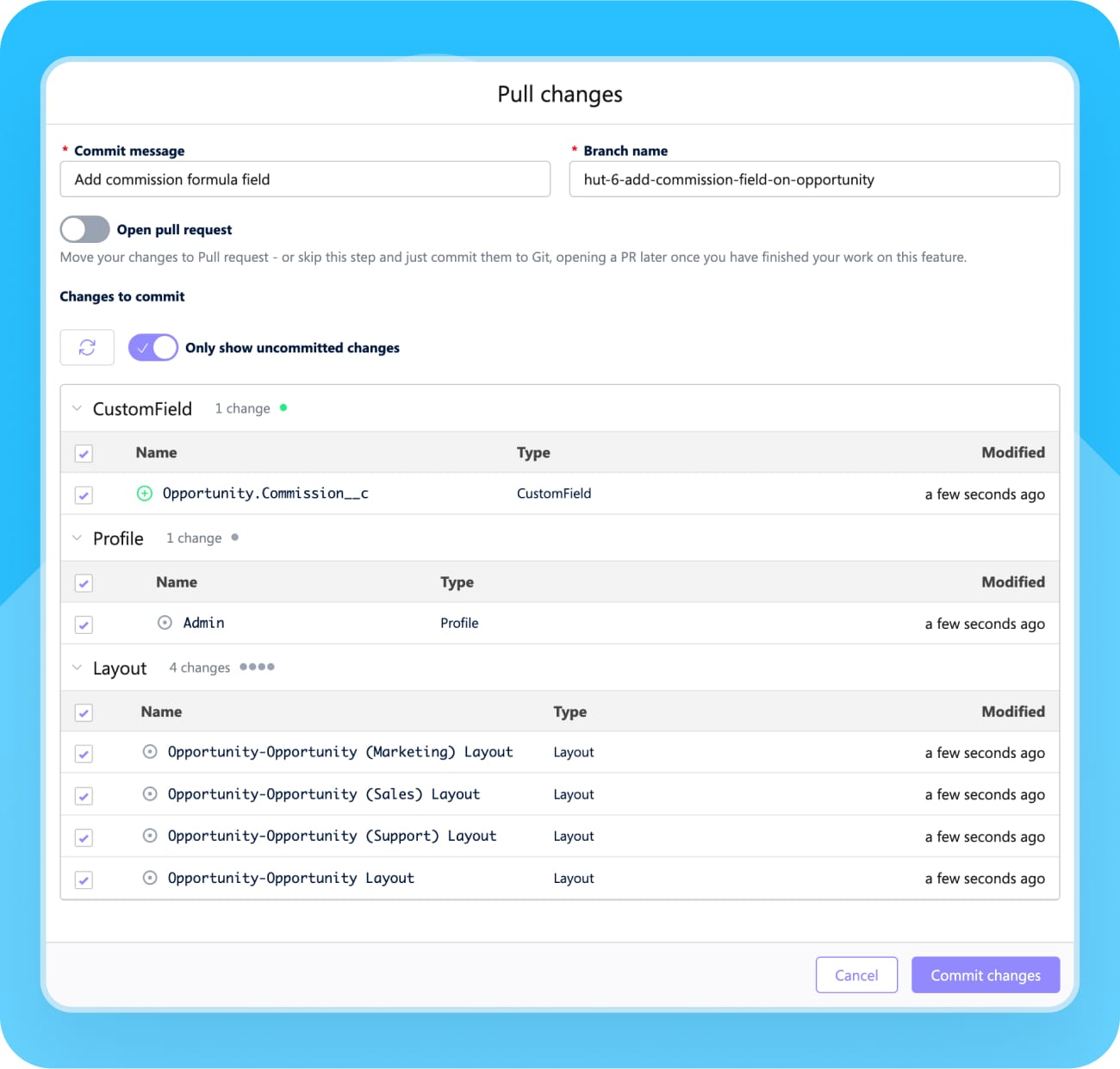The width and height of the screenshot is (1120, 1069).
Task: Collapse the Profile section chevron
Action: 77,538
